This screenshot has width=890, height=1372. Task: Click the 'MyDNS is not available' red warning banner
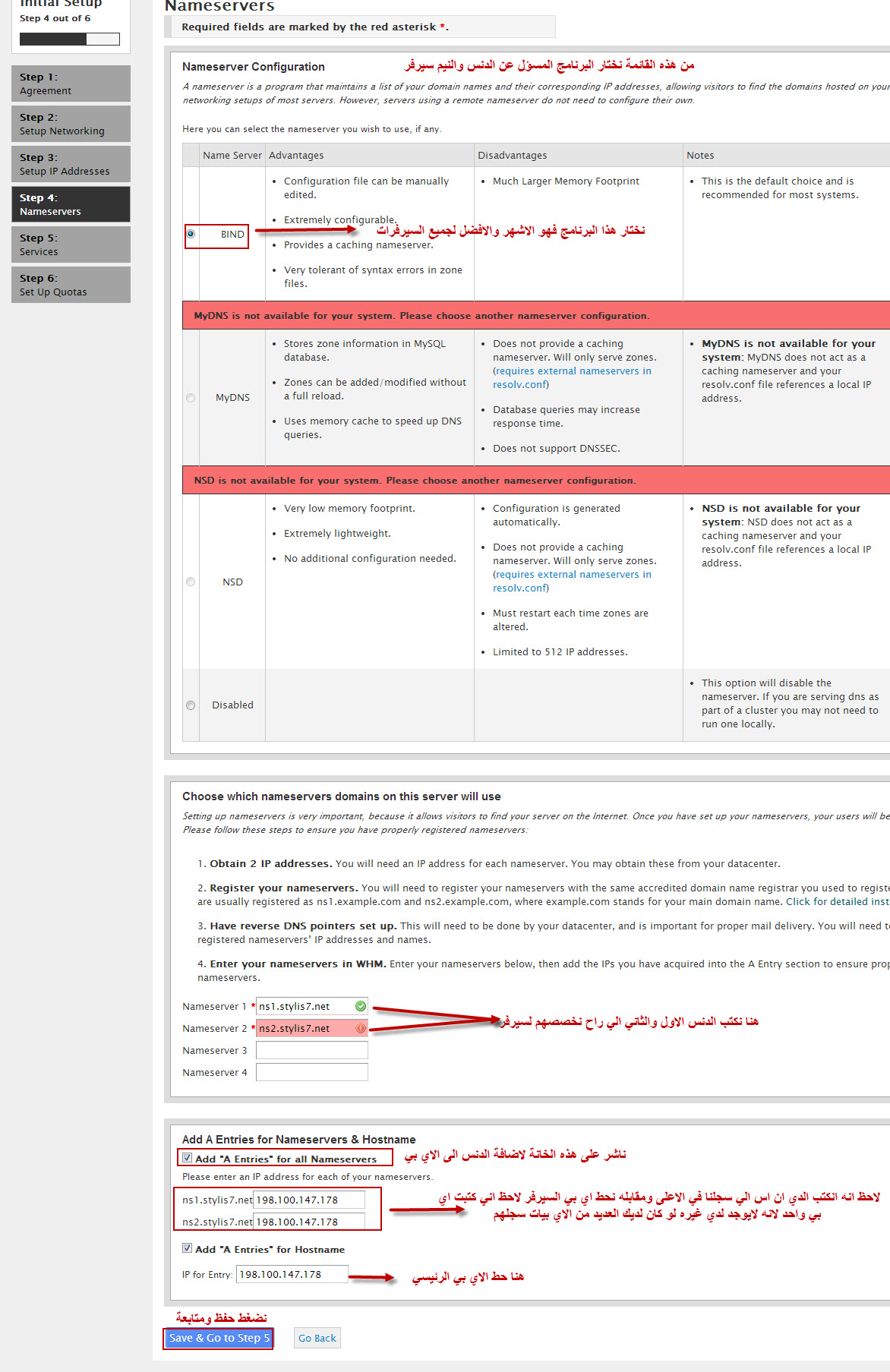pos(536,315)
